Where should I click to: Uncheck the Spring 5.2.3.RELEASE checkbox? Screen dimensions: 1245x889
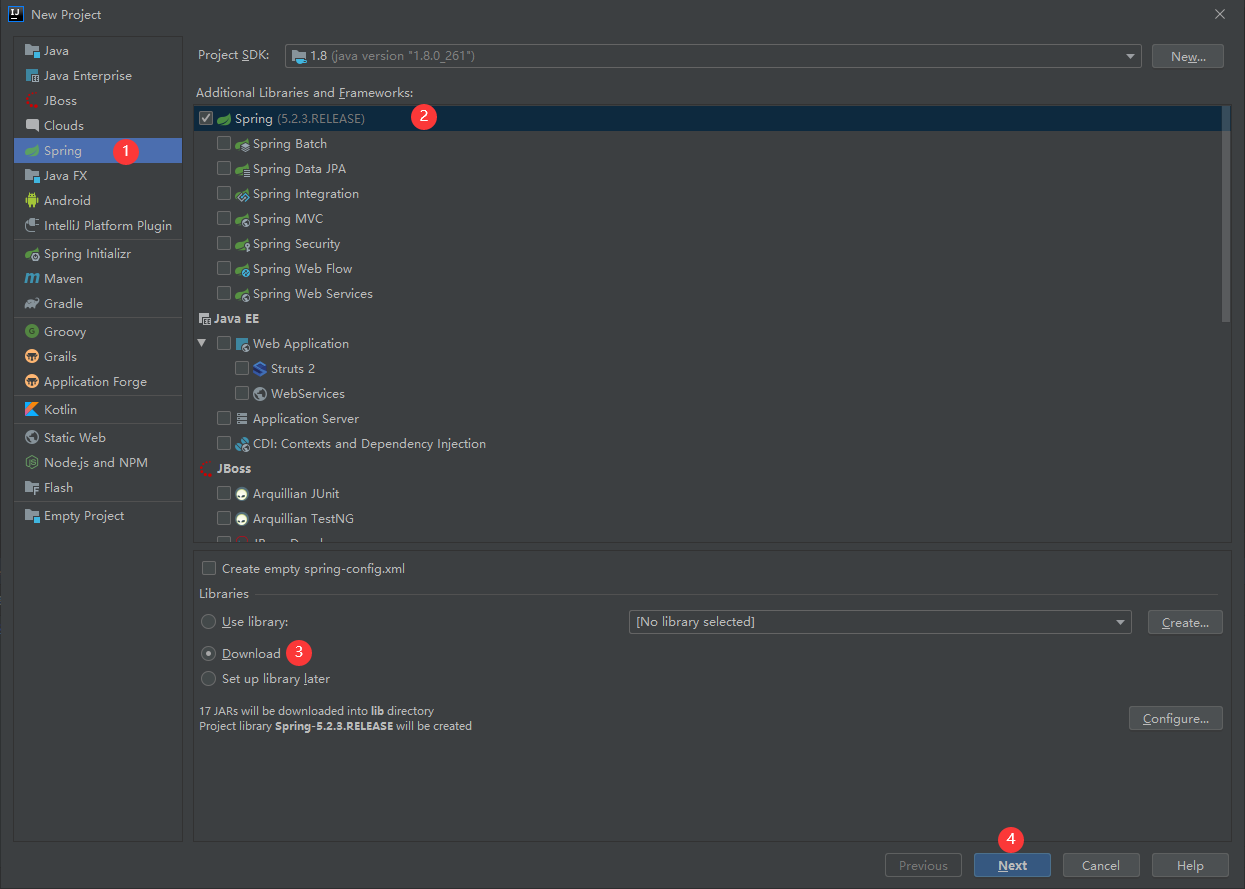pos(206,118)
